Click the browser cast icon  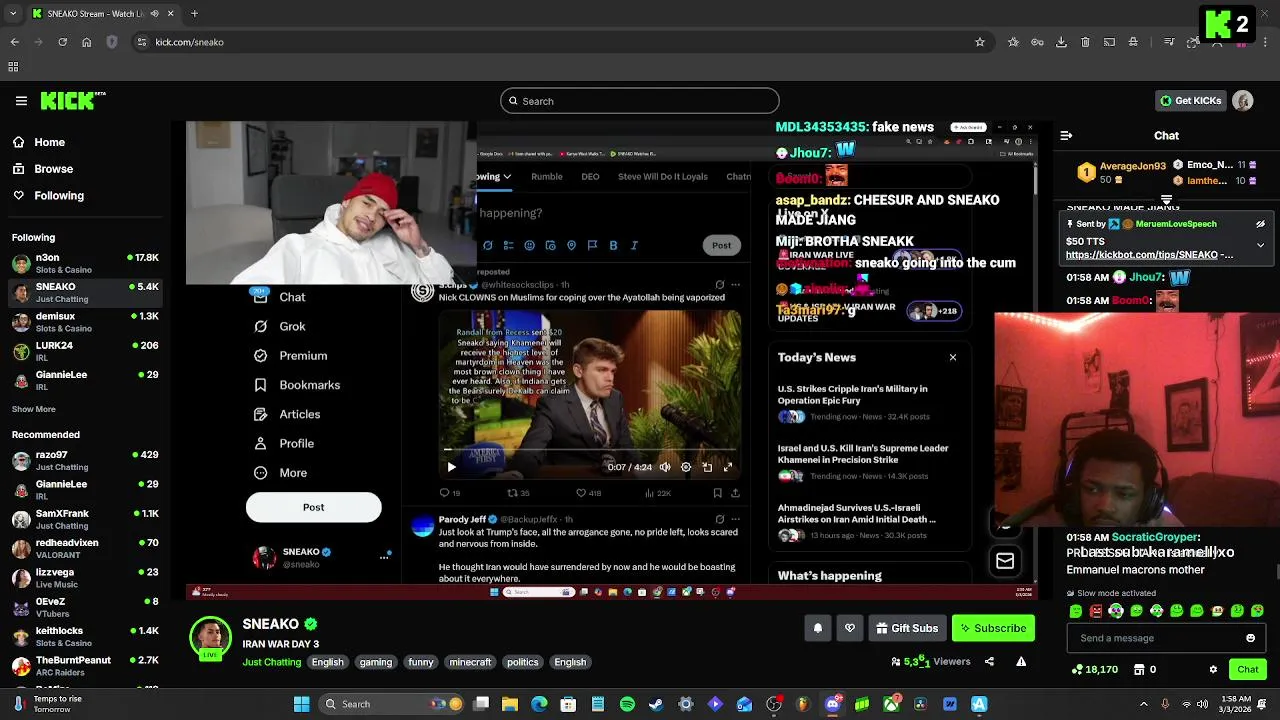coord(1109,42)
